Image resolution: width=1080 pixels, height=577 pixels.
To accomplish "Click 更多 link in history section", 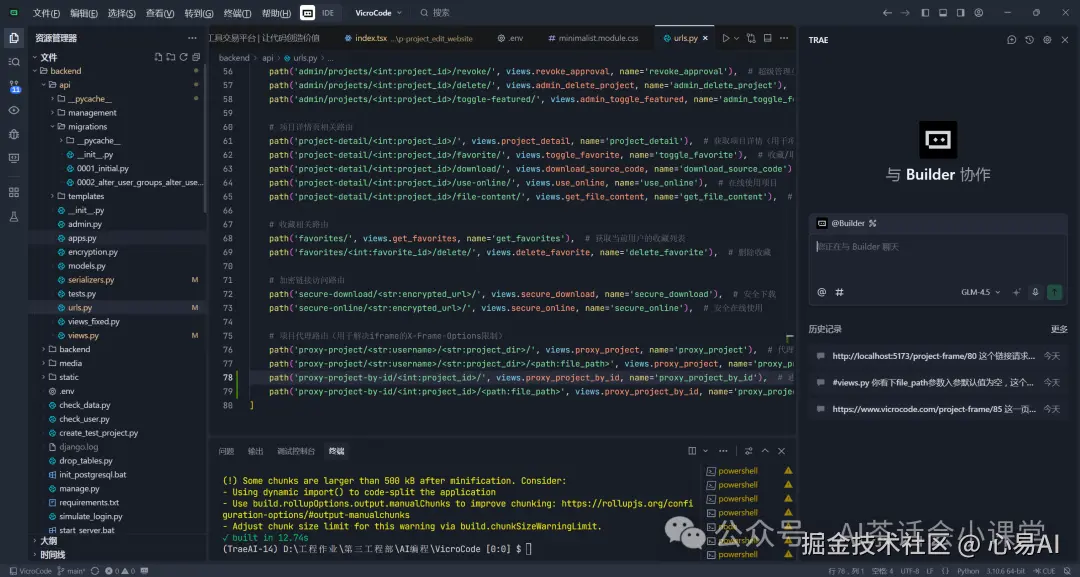I will point(1059,329).
